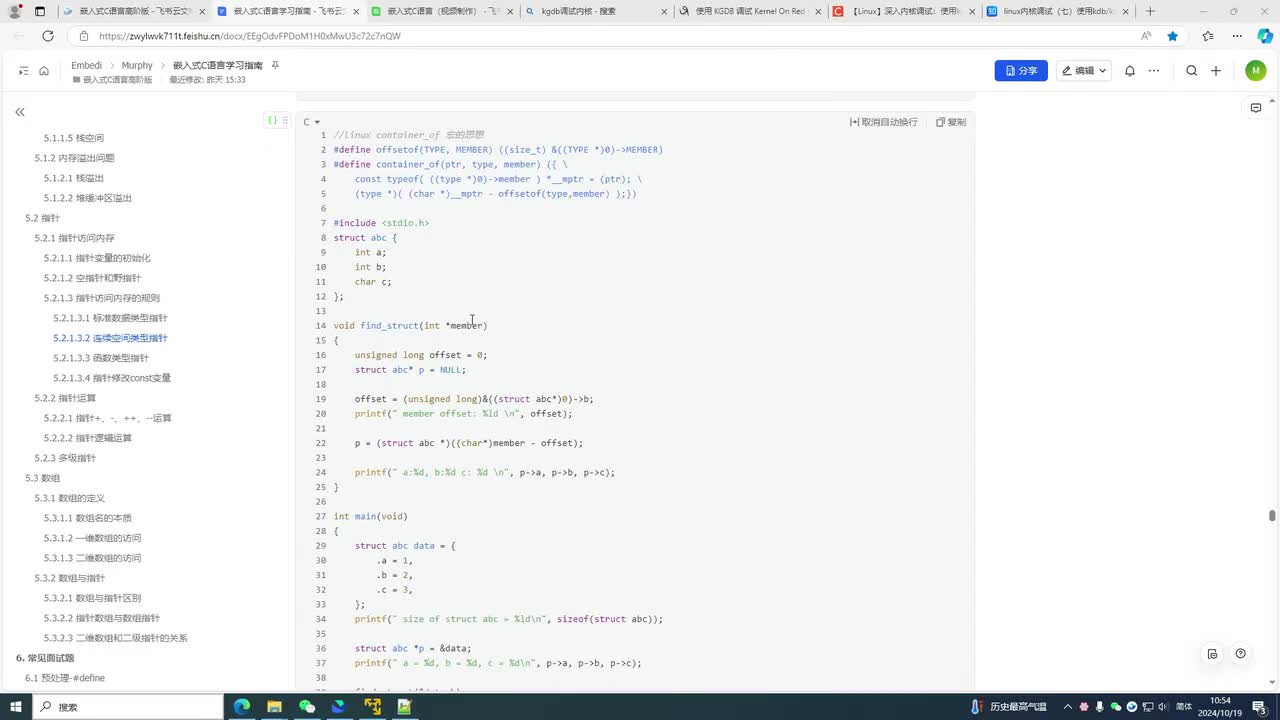Jump to outline item 5.1.1.5 栈空间

pyautogui.click(x=74, y=138)
